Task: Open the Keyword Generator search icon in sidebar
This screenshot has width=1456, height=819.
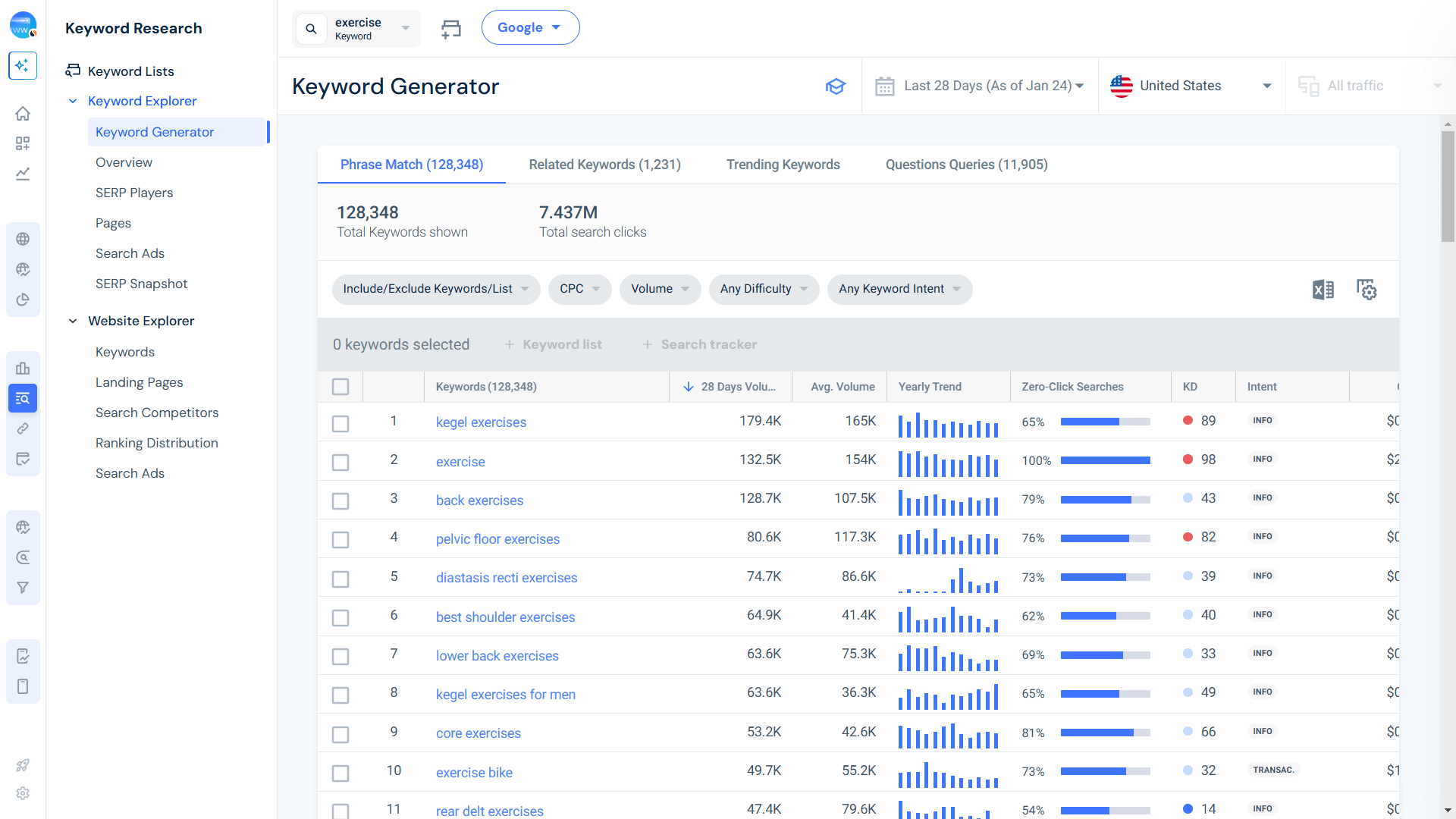Action: 23,398
